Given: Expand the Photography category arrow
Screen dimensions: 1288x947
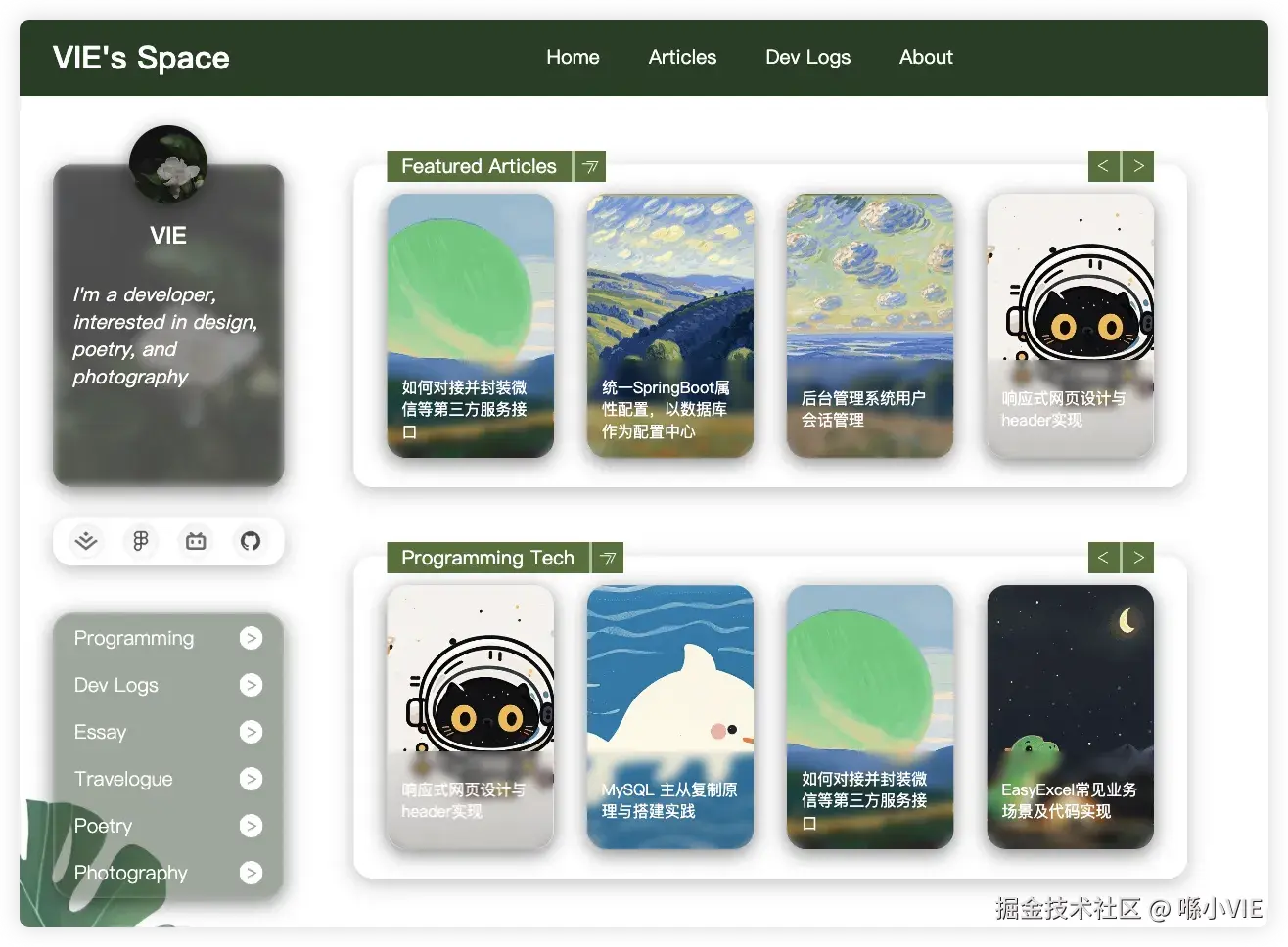Looking at the screenshot, I should pyautogui.click(x=252, y=873).
